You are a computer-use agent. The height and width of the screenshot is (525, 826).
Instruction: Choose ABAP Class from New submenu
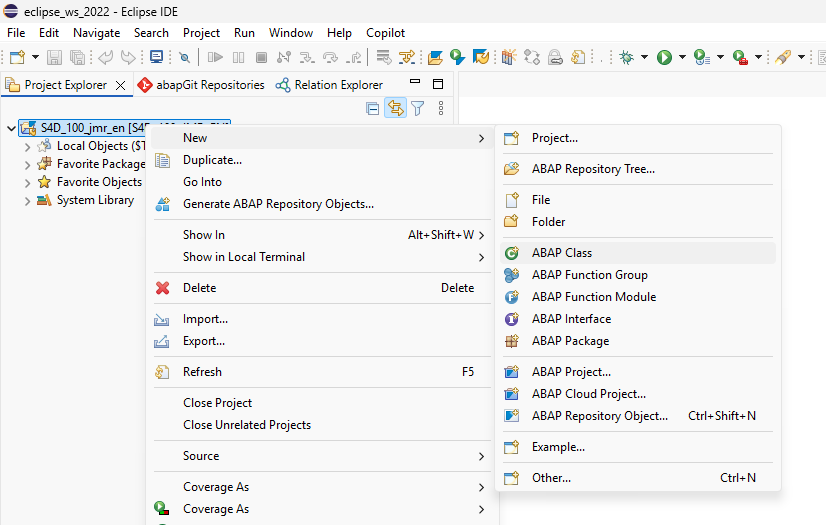coord(637,253)
